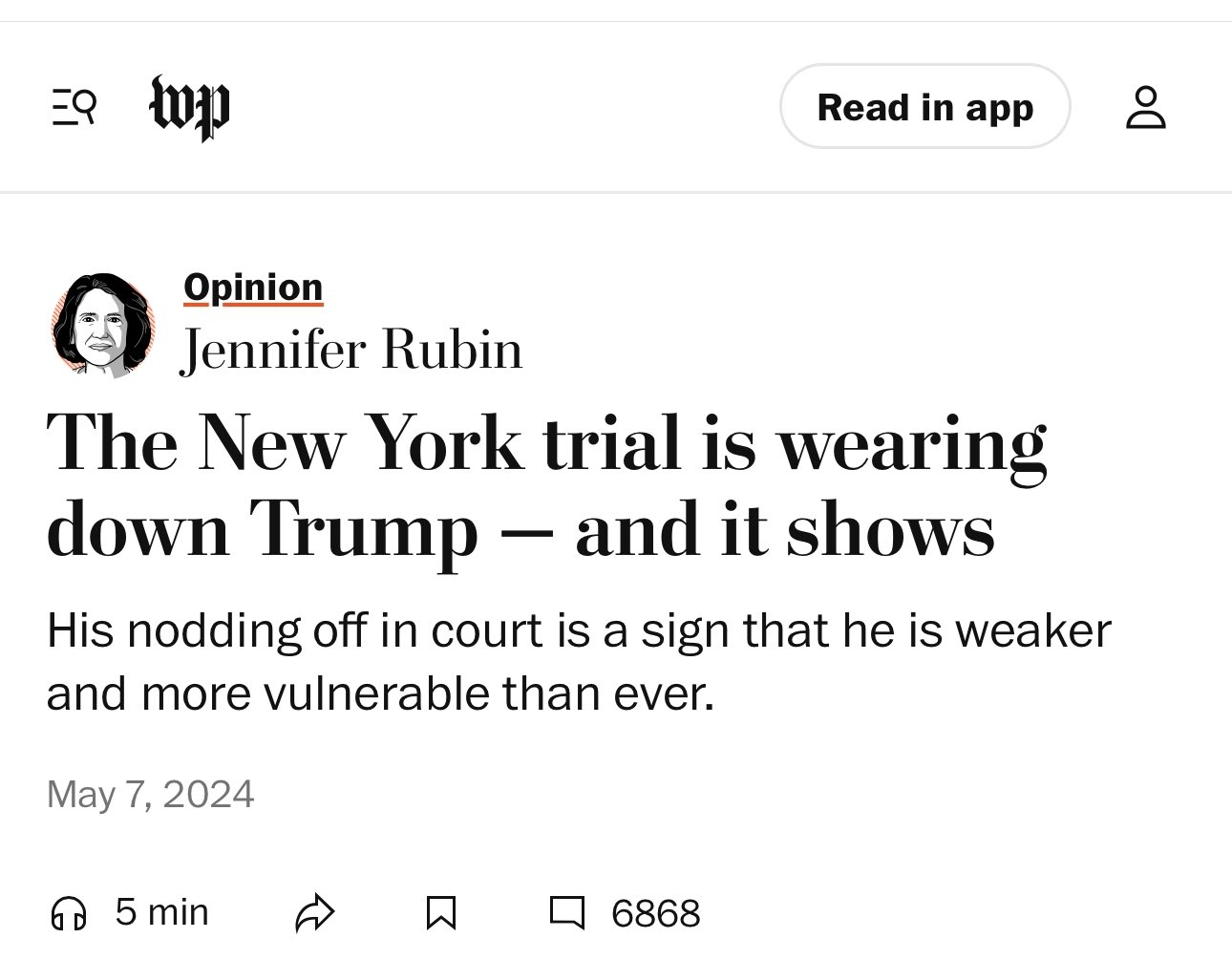This screenshot has height=960, width=1232.
Task: Open the menu and search icon
Action: (x=74, y=106)
